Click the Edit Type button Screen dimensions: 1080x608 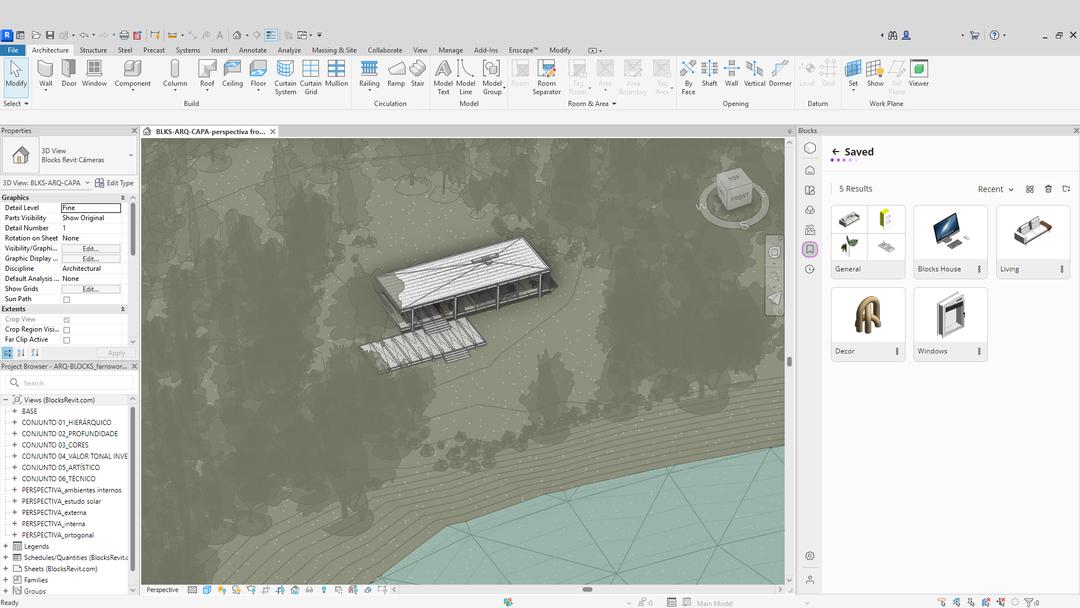click(115, 183)
